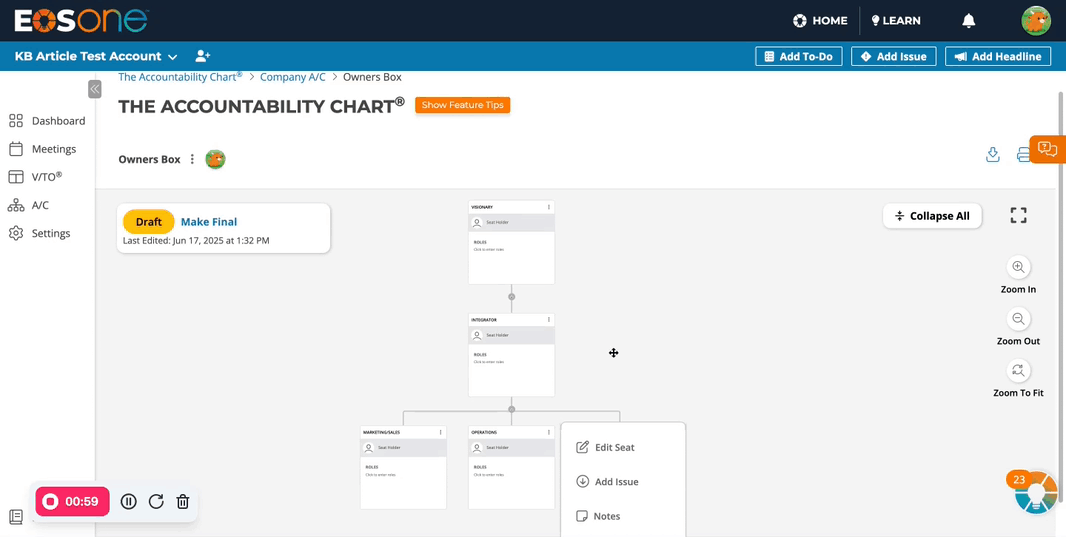The width and height of the screenshot is (1066, 537).
Task: Click the Owners Box breadcrumb text
Action: coord(372,77)
